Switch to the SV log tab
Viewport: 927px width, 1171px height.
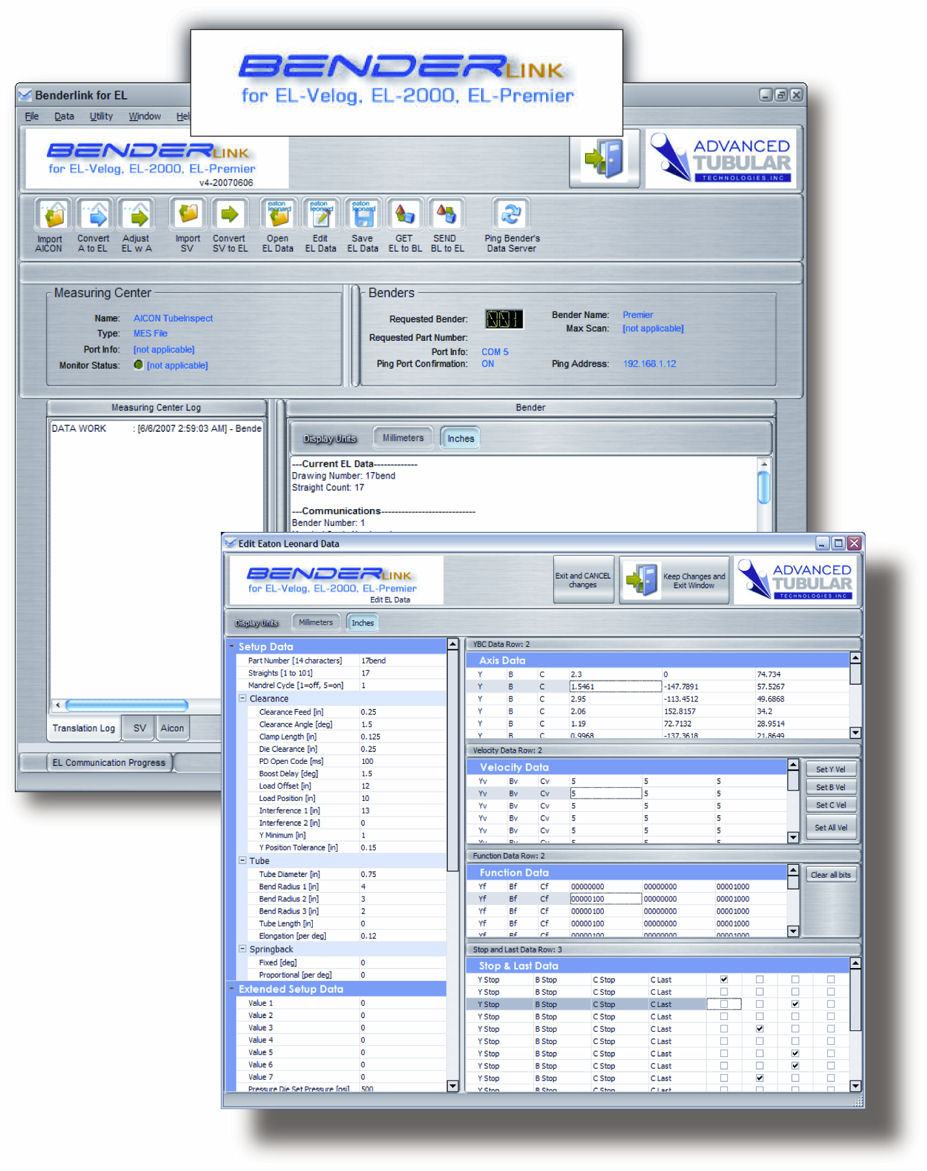tap(139, 728)
